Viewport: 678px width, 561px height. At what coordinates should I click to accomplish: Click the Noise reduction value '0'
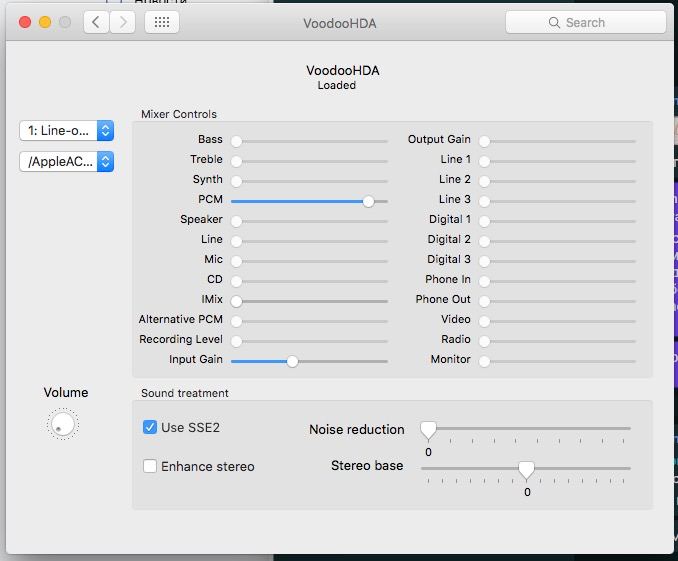(428, 452)
